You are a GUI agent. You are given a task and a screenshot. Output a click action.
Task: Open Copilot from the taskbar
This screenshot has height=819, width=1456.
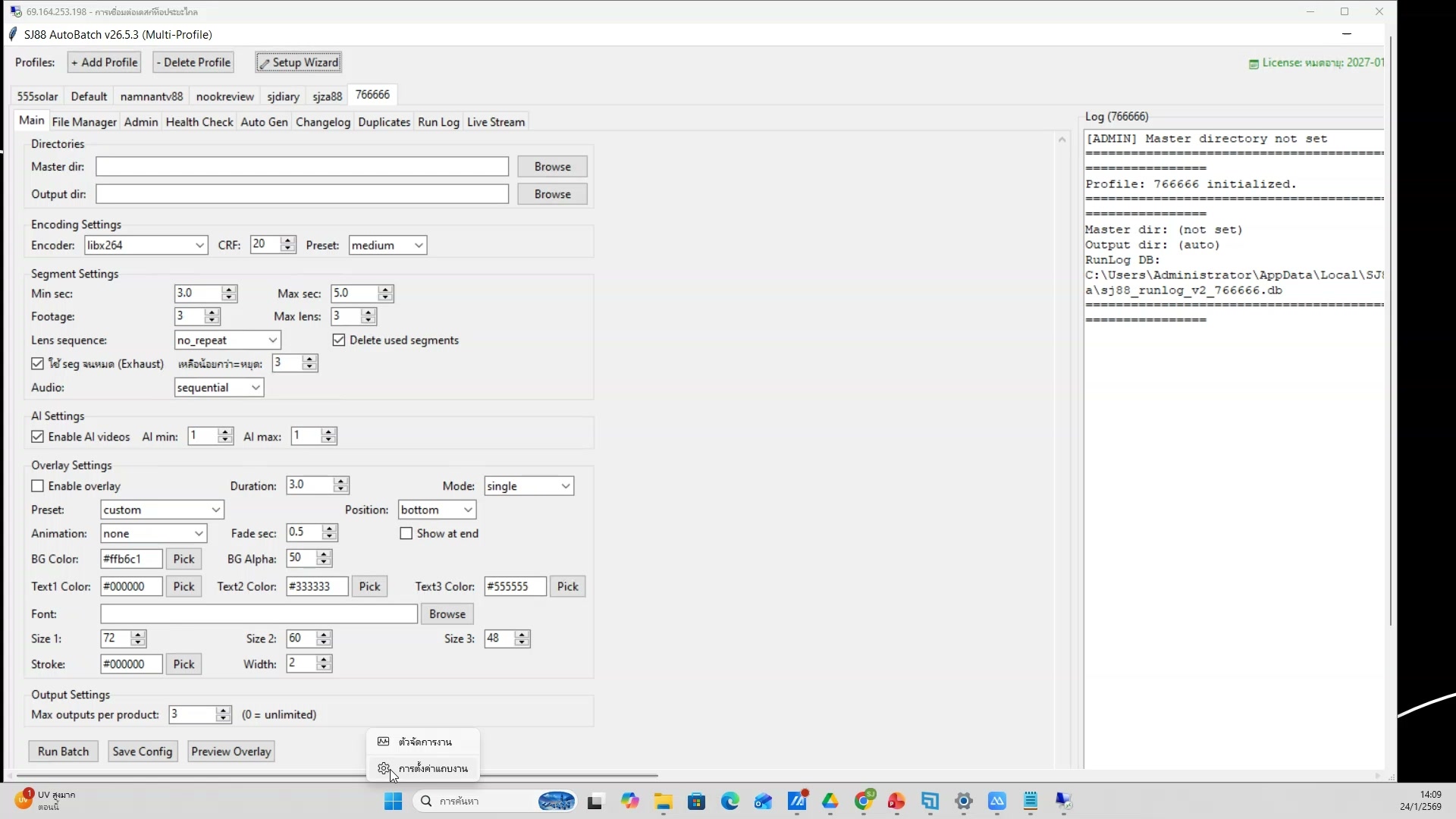[x=630, y=802]
